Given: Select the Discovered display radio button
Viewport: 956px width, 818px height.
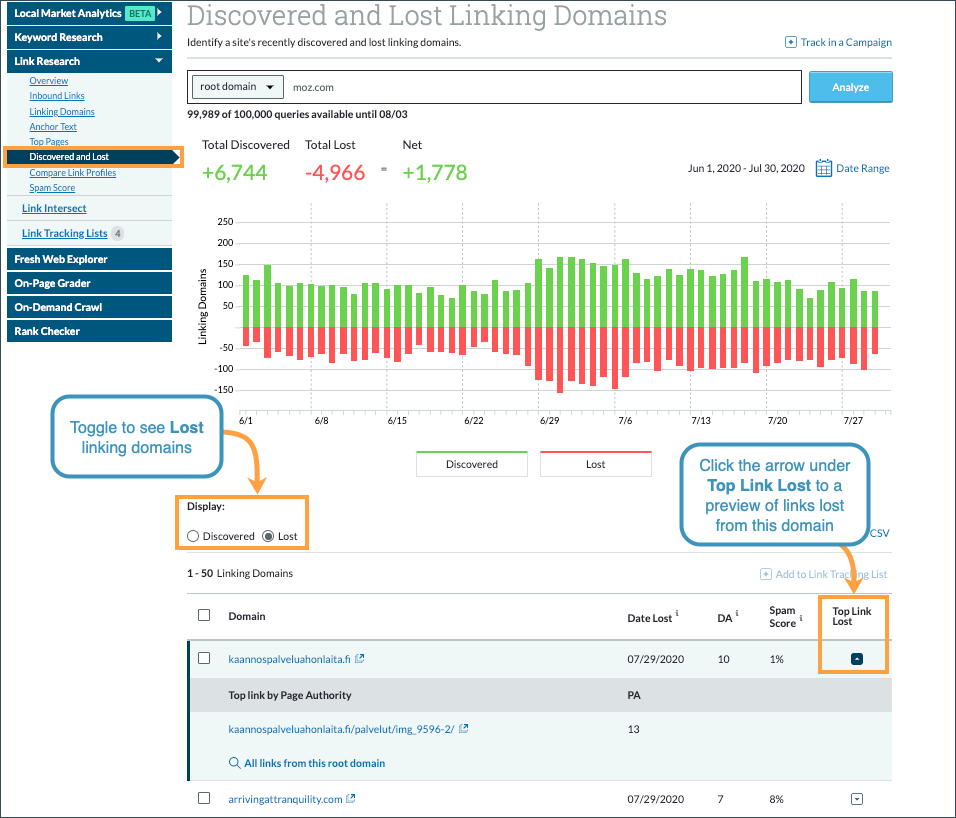Looking at the screenshot, I should (x=192, y=536).
